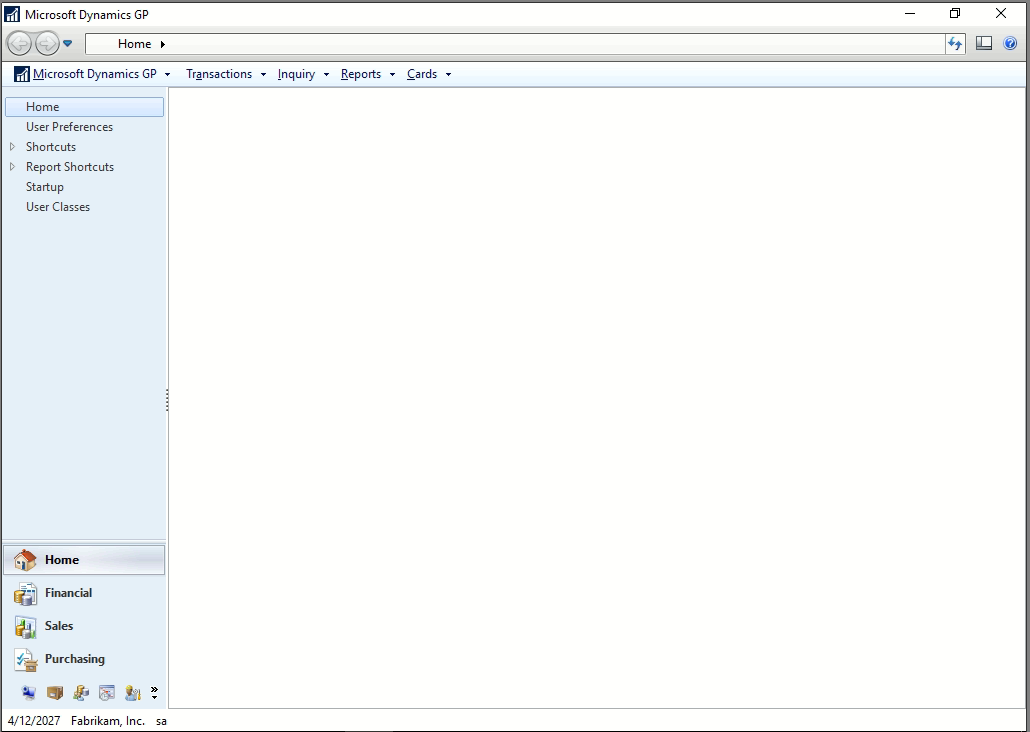The height and width of the screenshot is (732, 1030).
Task: Open the Cards menu
Action: click(x=422, y=74)
